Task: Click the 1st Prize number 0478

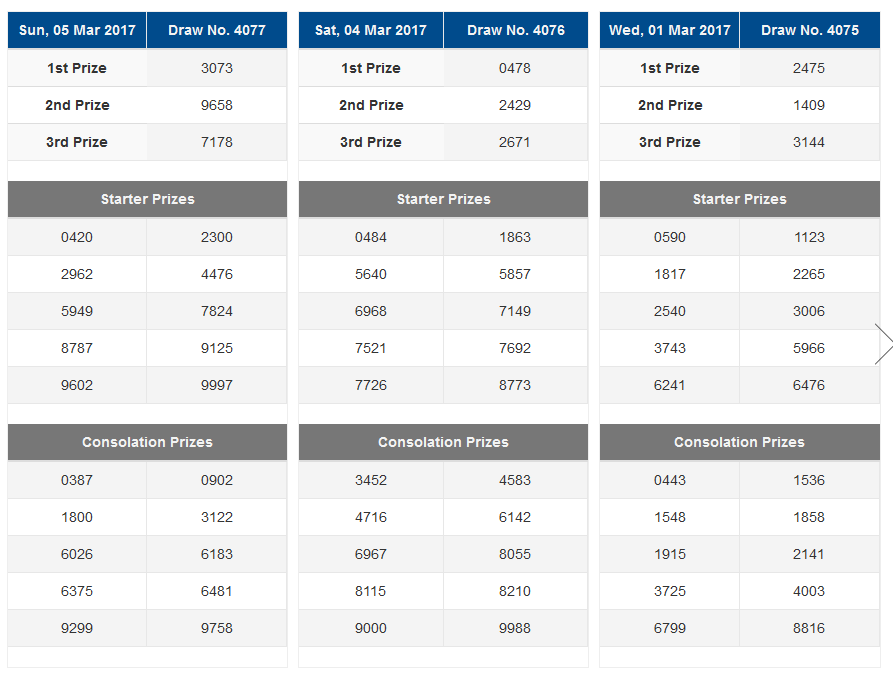Action: tap(515, 68)
